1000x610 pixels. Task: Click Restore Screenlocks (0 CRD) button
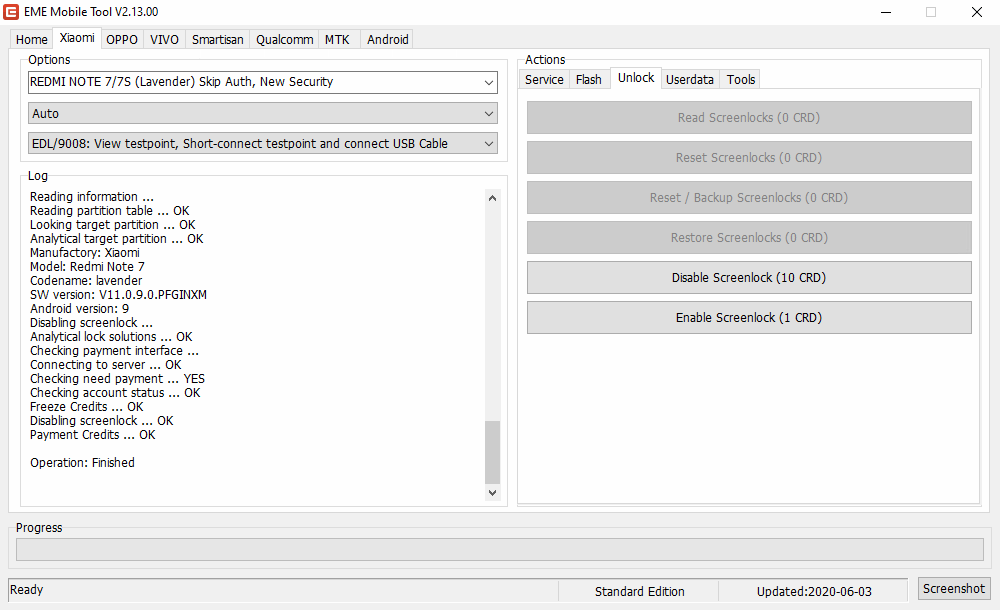tap(749, 237)
